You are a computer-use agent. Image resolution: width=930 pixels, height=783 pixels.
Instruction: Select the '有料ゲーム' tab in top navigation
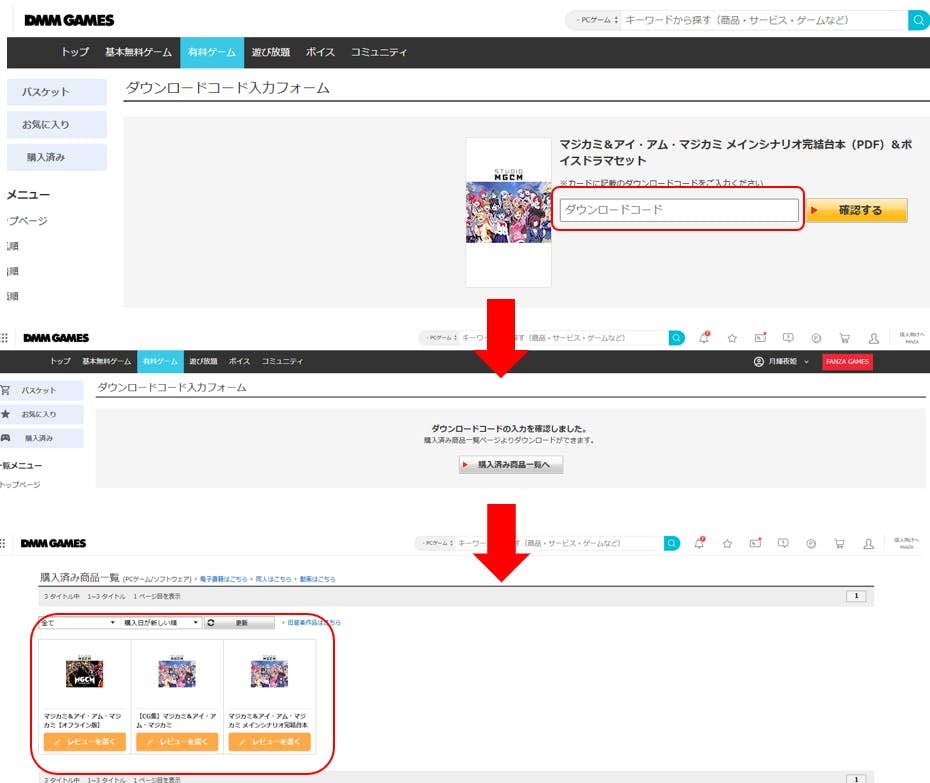pyautogui.click(x=208, y=52)
